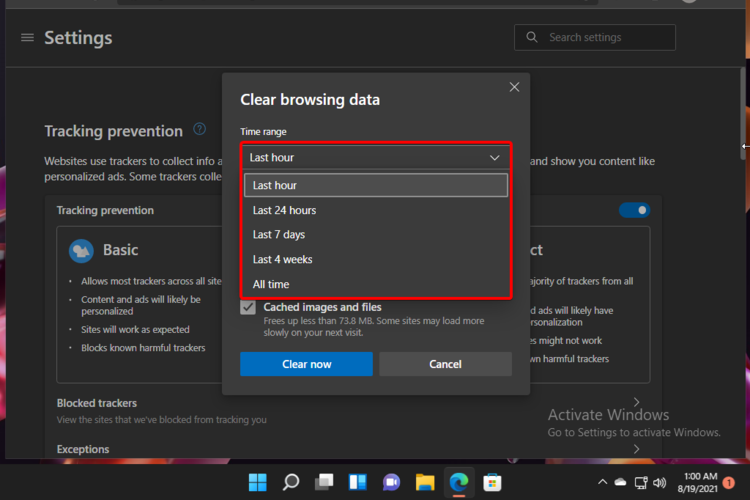Click the Cancel button

point(445,364)
